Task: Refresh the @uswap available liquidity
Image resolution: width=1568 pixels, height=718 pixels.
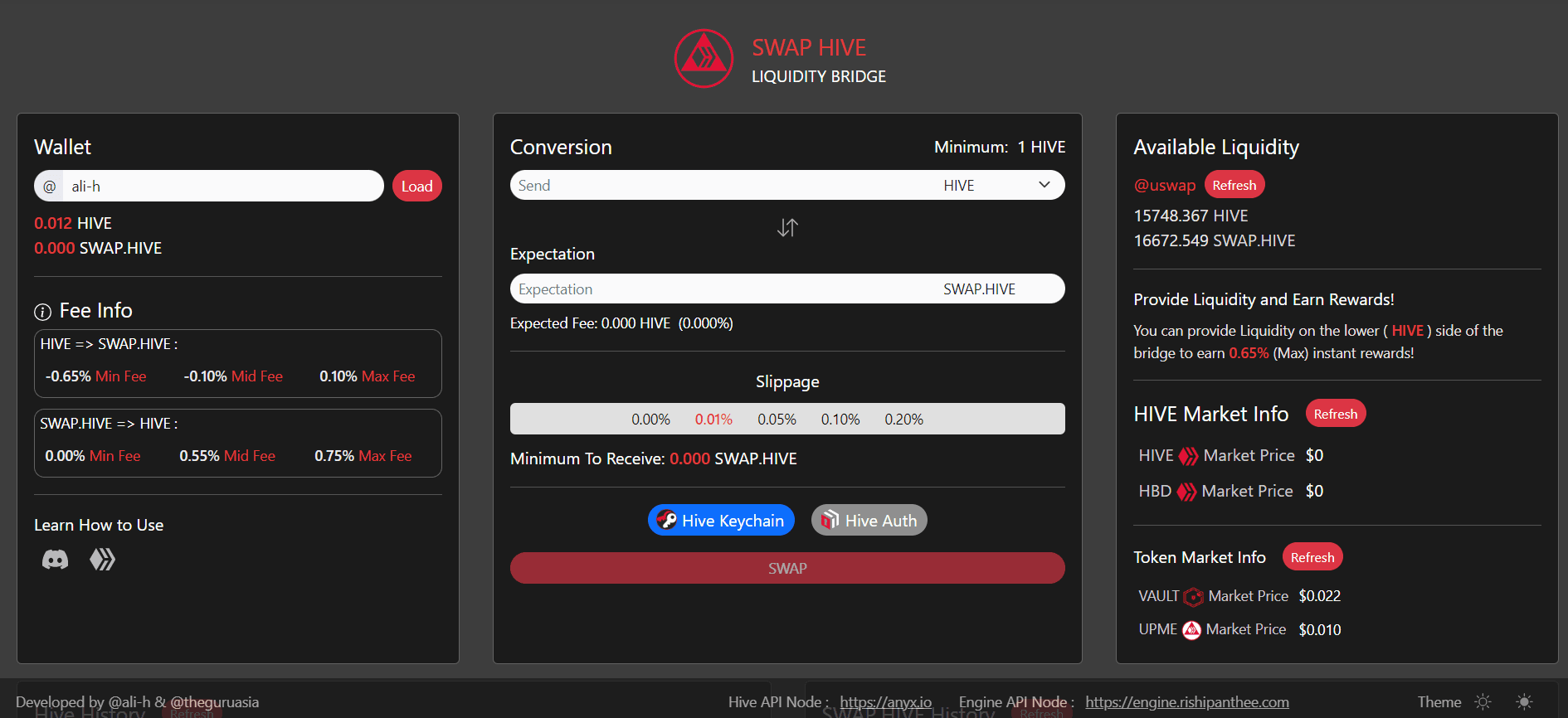Action: click(x=1234, y=185)
